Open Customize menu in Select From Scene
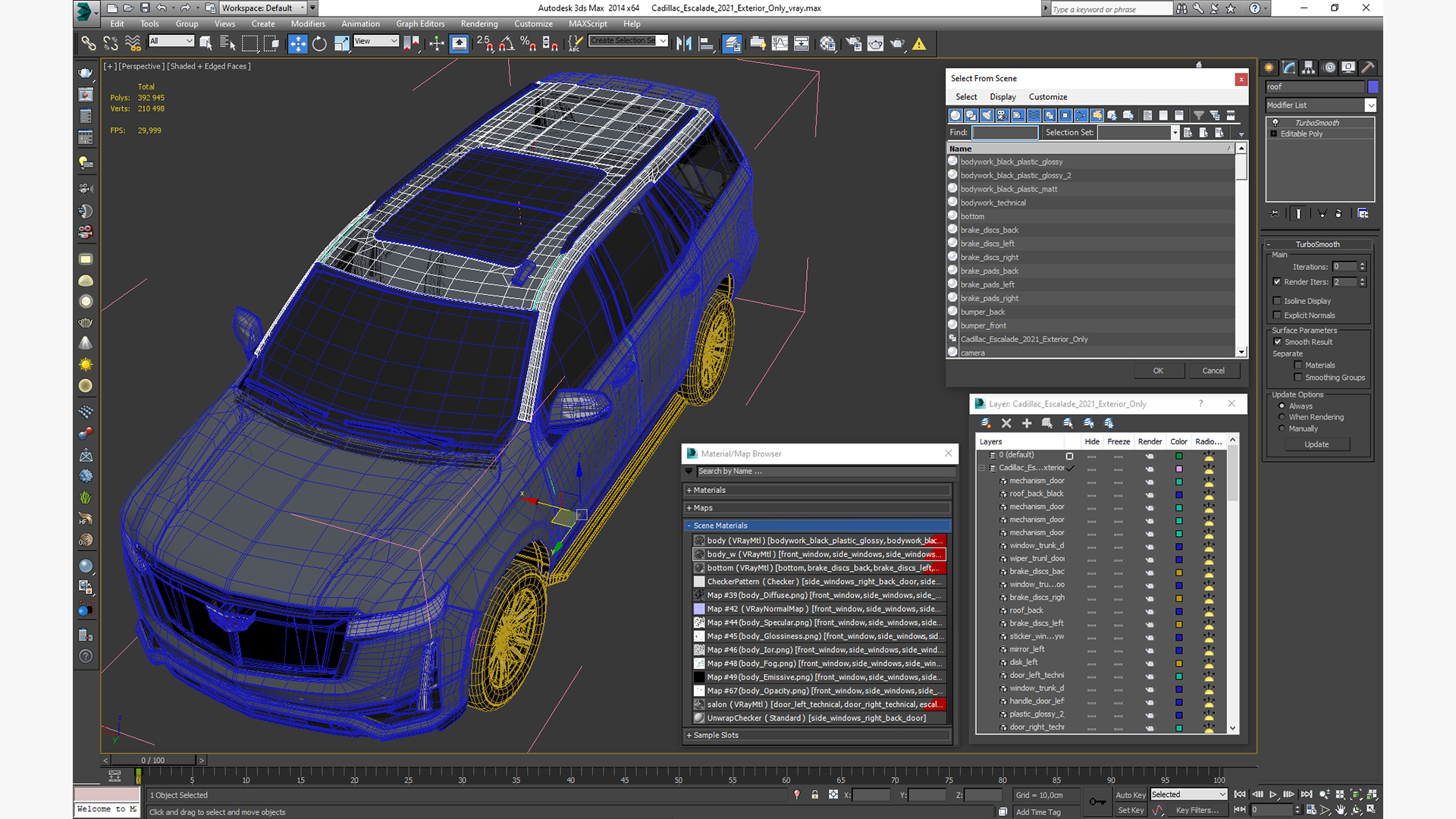This screenshot has height=819, width=1456. point(1048,97)
